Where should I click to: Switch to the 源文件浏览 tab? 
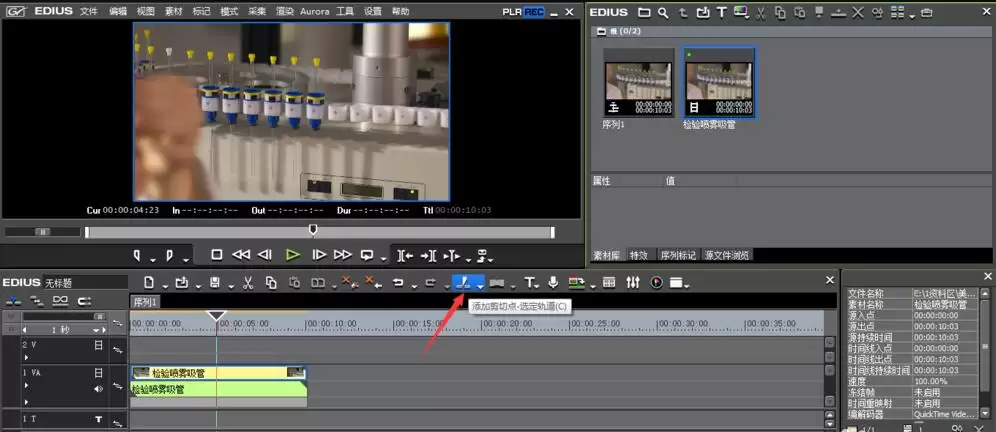[726, 255]
